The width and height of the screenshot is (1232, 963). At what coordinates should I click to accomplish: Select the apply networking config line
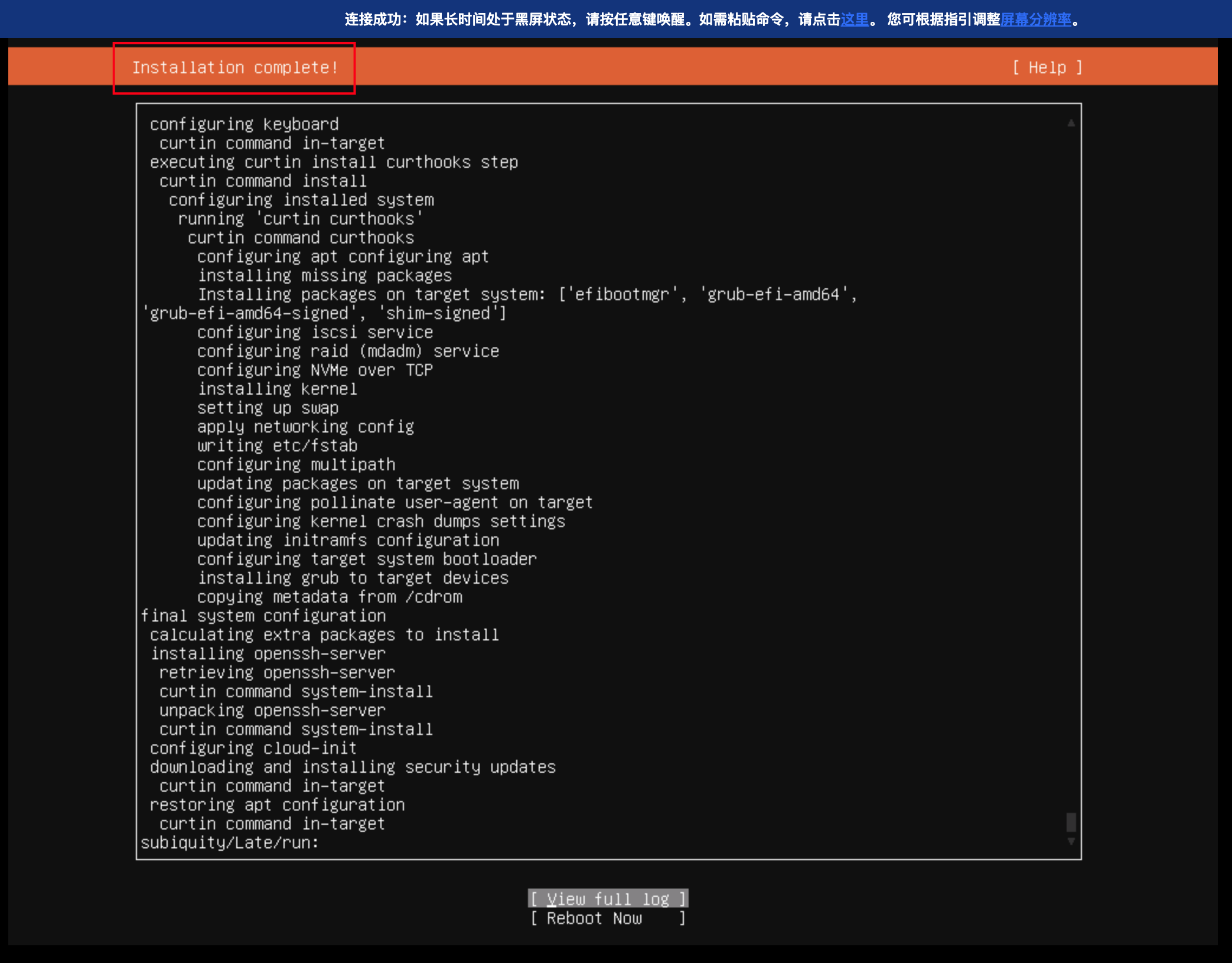pyautogui.click(x=305, y=427)
